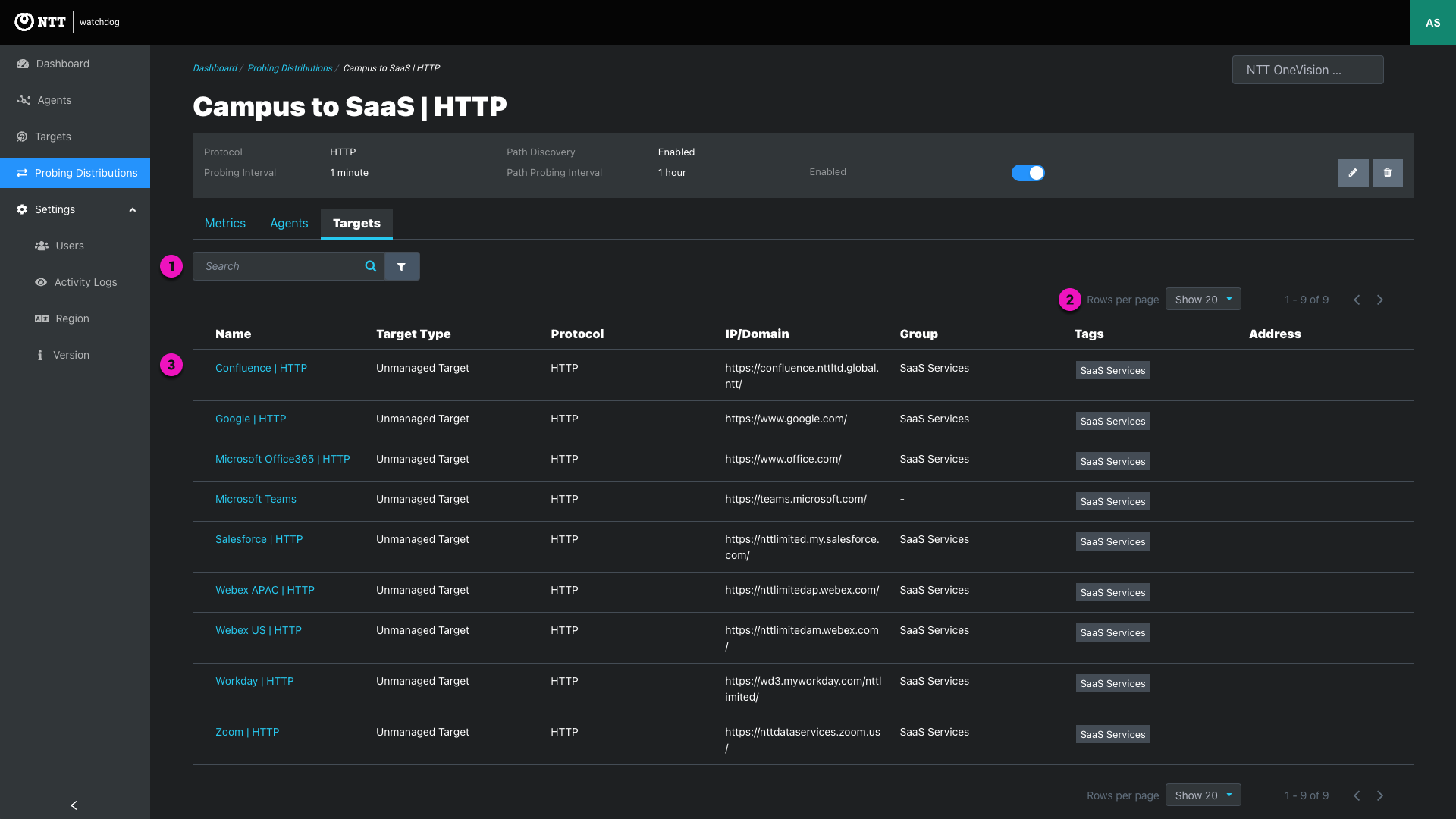This screenshot has width=1456, height=819.
Task: Go to next page, top pagination
Action: pos(1380,300)
